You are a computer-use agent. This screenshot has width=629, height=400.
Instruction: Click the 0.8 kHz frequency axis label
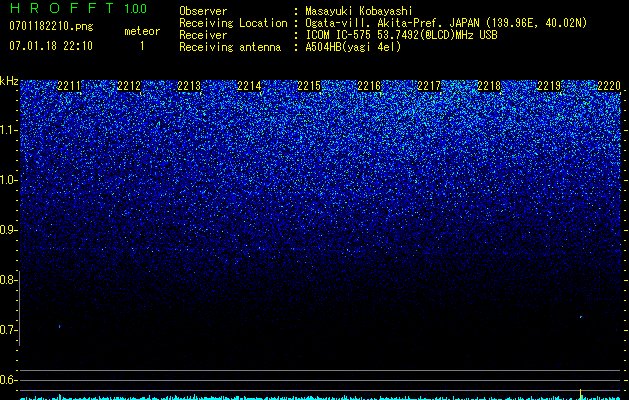click(8, 280)
